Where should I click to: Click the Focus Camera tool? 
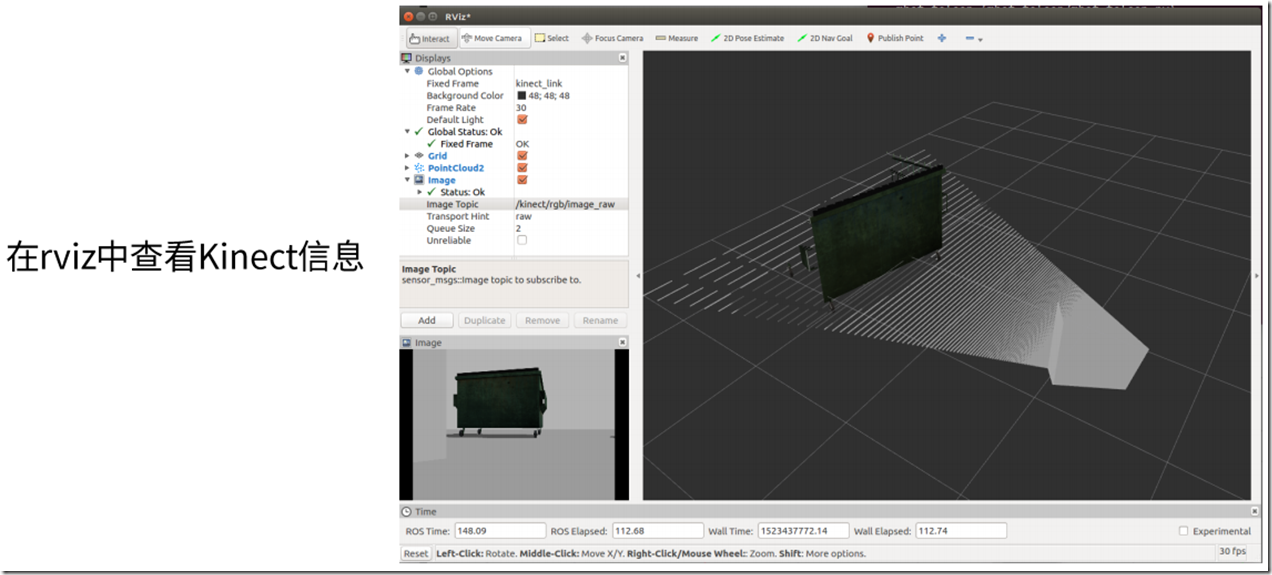coord(612,39)
